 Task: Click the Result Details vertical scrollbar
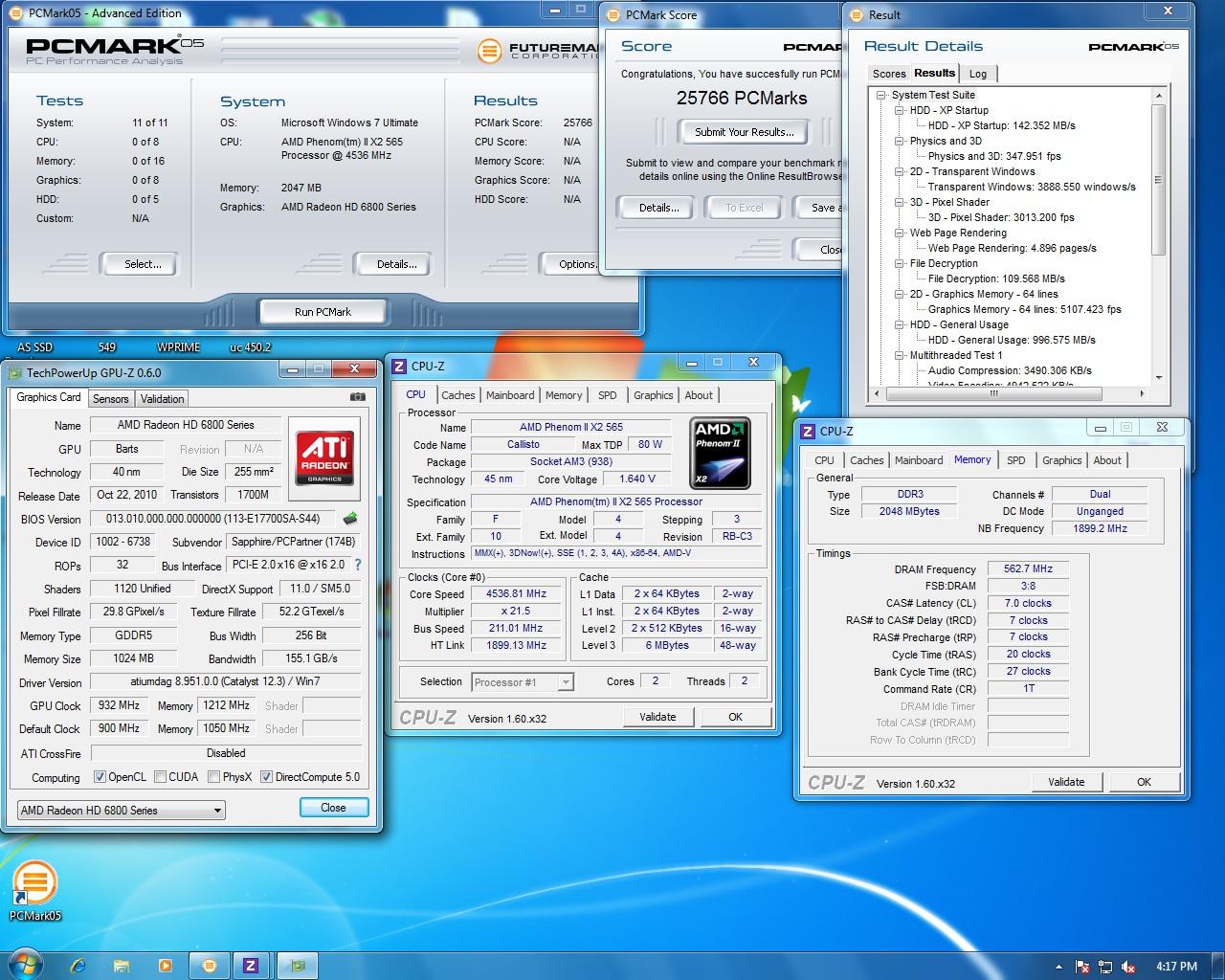[1158, 180]
